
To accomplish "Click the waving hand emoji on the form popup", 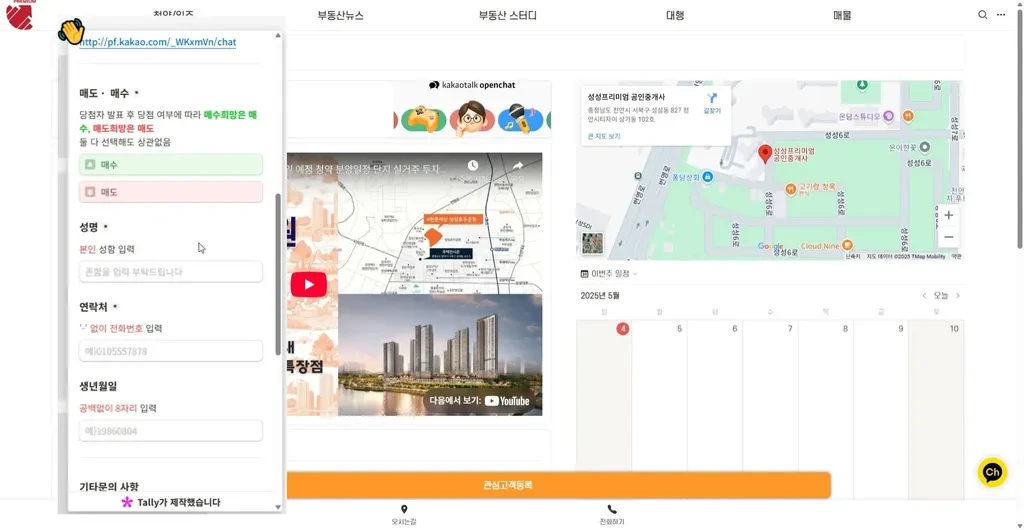I will pos(71,31).
